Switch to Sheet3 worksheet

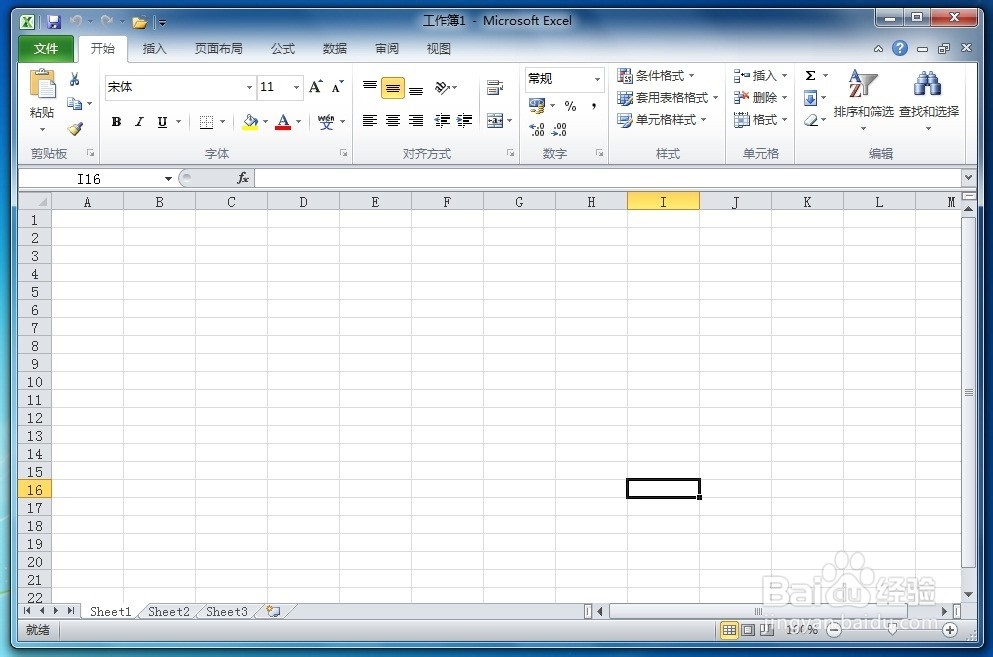[x=227, y=611]
